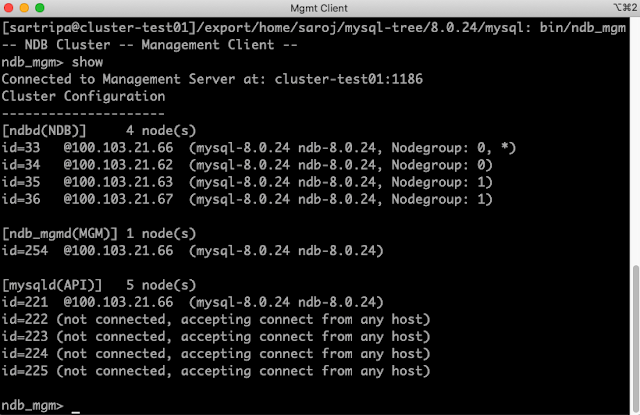Viewport: 640px width, 415px height.
Task: Click the 'show' command text
Action: click(x=87, y=62)
